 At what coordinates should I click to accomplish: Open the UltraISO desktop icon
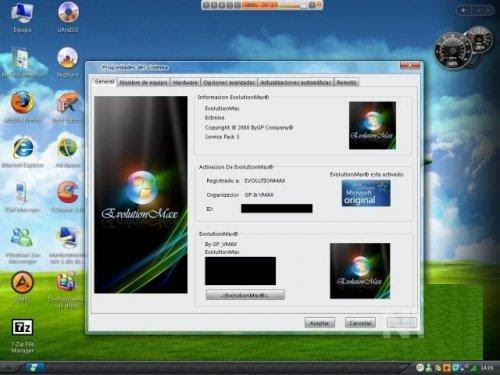(x=68, y=17)
